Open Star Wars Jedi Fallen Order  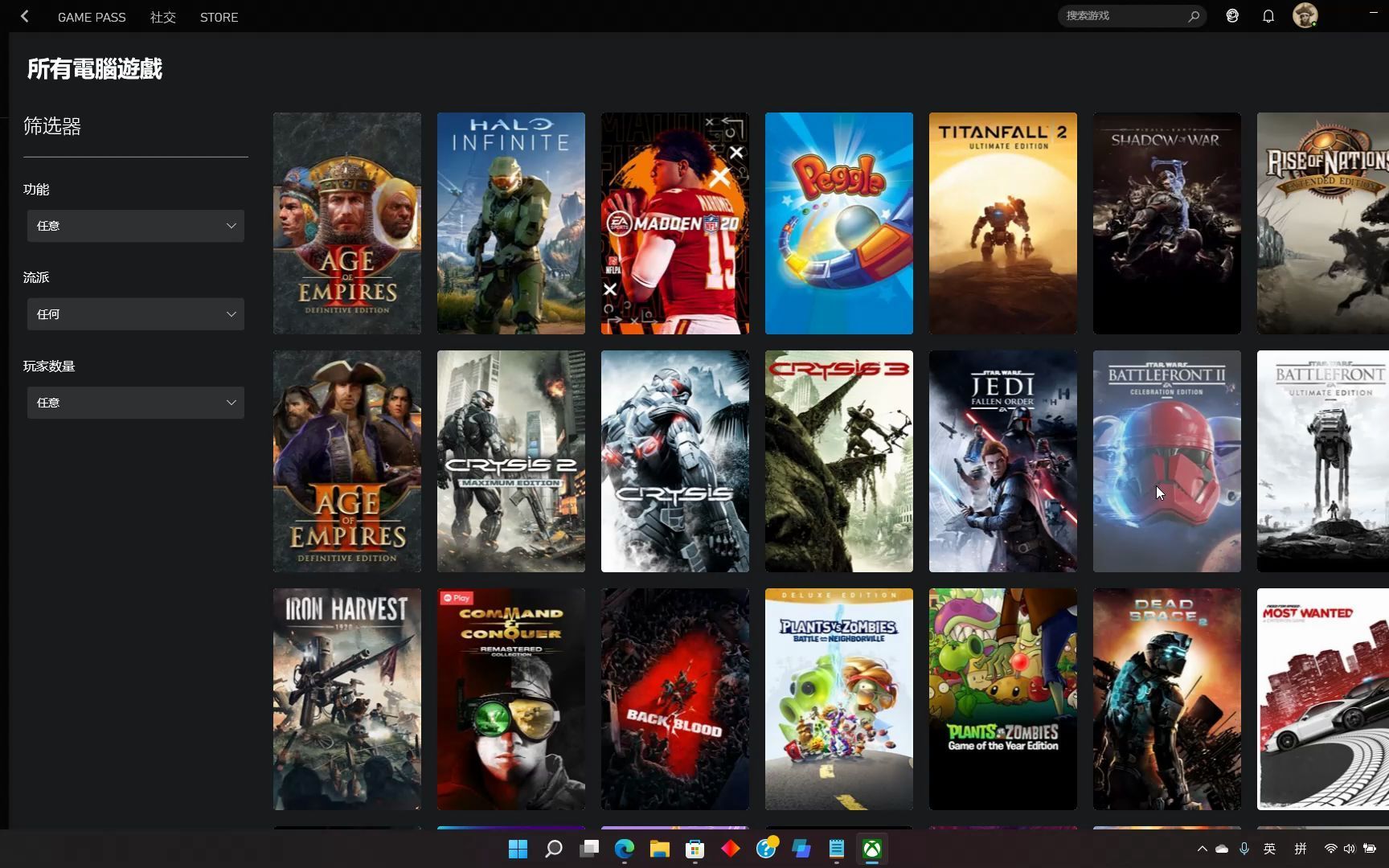pyautogui.click(x=1003, y=461)
